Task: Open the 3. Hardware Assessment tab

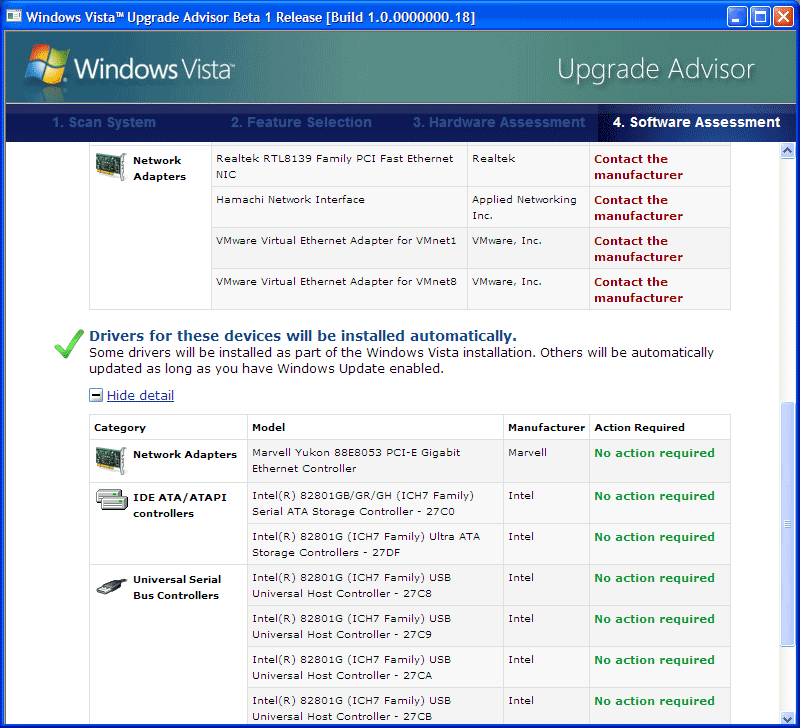Action: click(498, 122)
